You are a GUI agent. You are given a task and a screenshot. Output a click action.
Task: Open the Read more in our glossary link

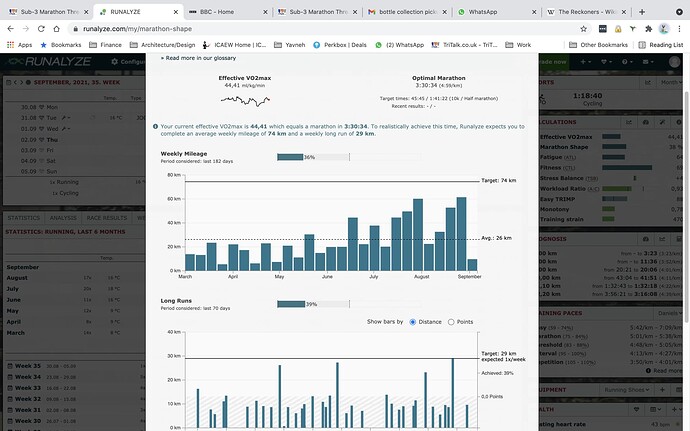pos(198,58)
